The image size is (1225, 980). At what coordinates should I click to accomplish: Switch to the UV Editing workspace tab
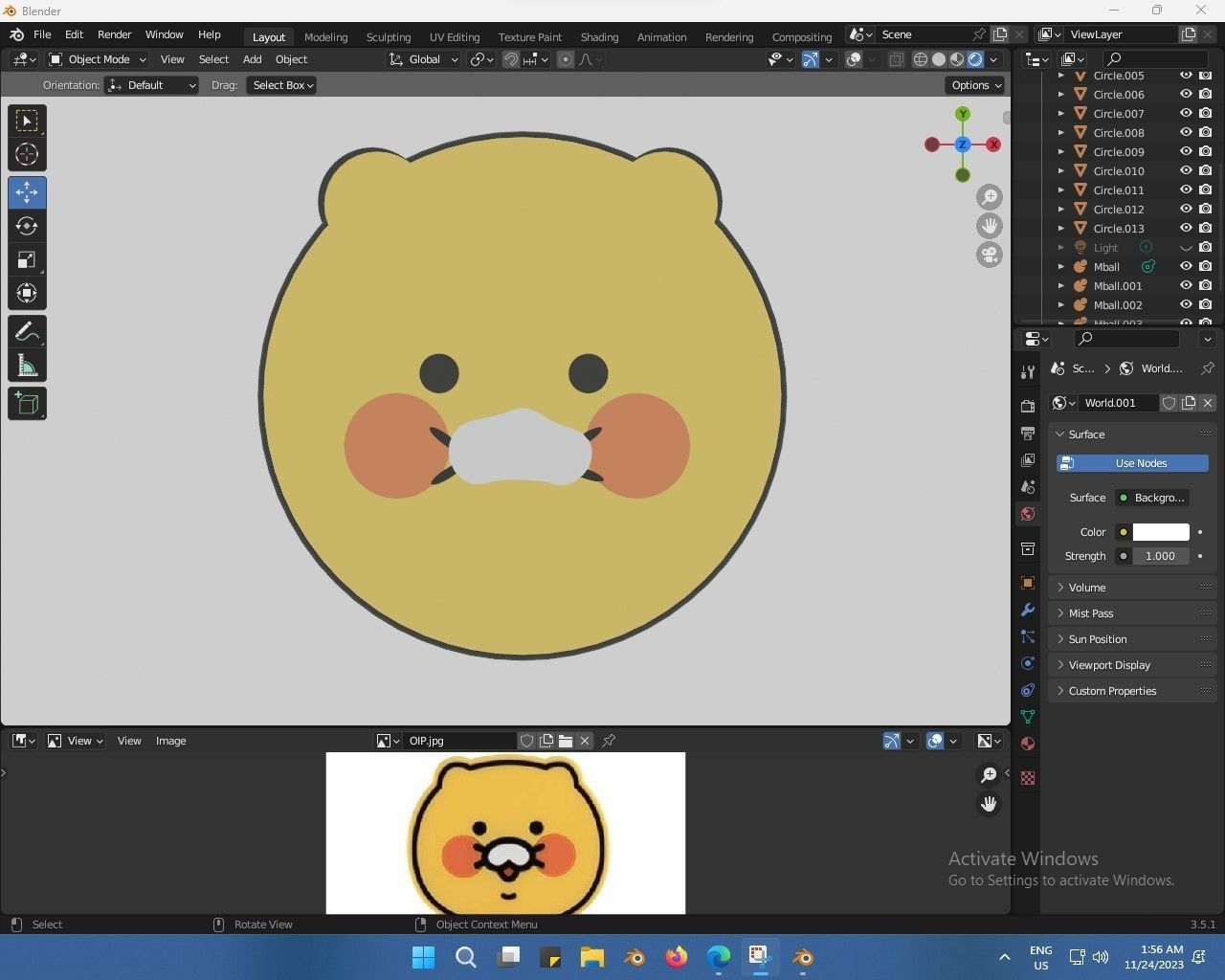pos(455,37)
